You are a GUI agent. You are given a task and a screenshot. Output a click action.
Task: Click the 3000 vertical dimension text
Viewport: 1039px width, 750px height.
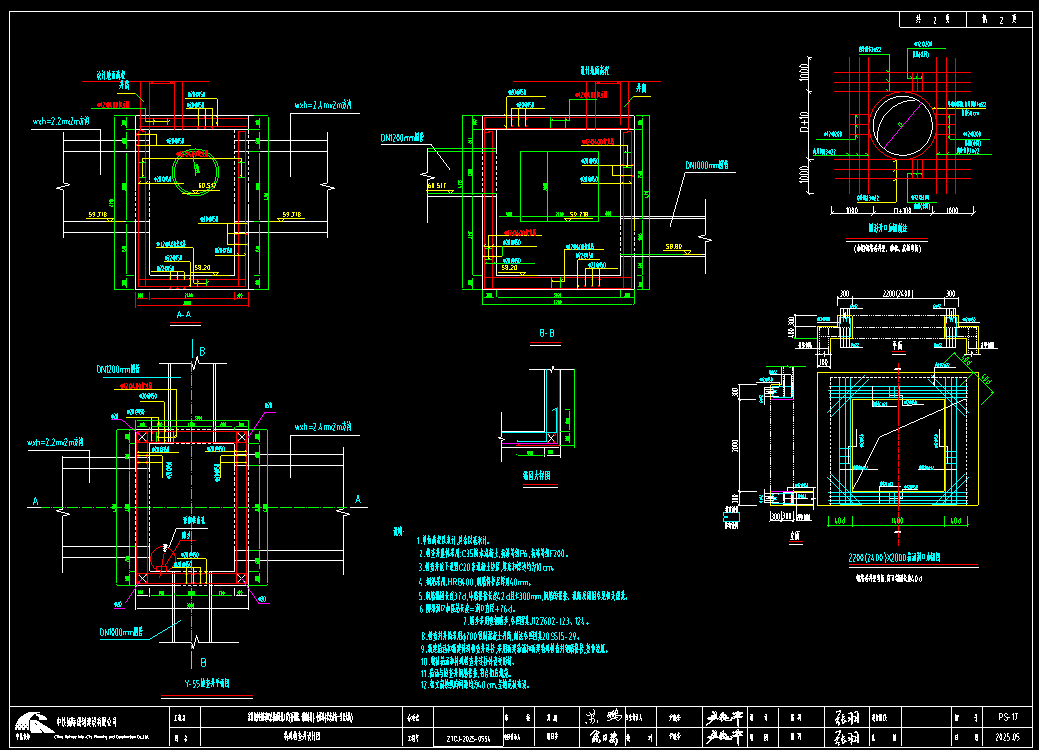pos(735,445)
